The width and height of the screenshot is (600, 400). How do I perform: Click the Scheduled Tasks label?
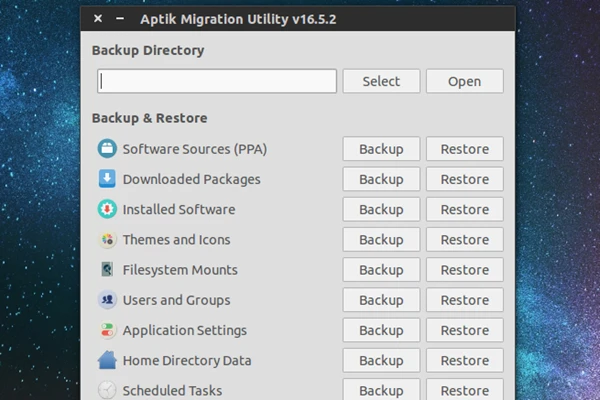coord(172,391)
